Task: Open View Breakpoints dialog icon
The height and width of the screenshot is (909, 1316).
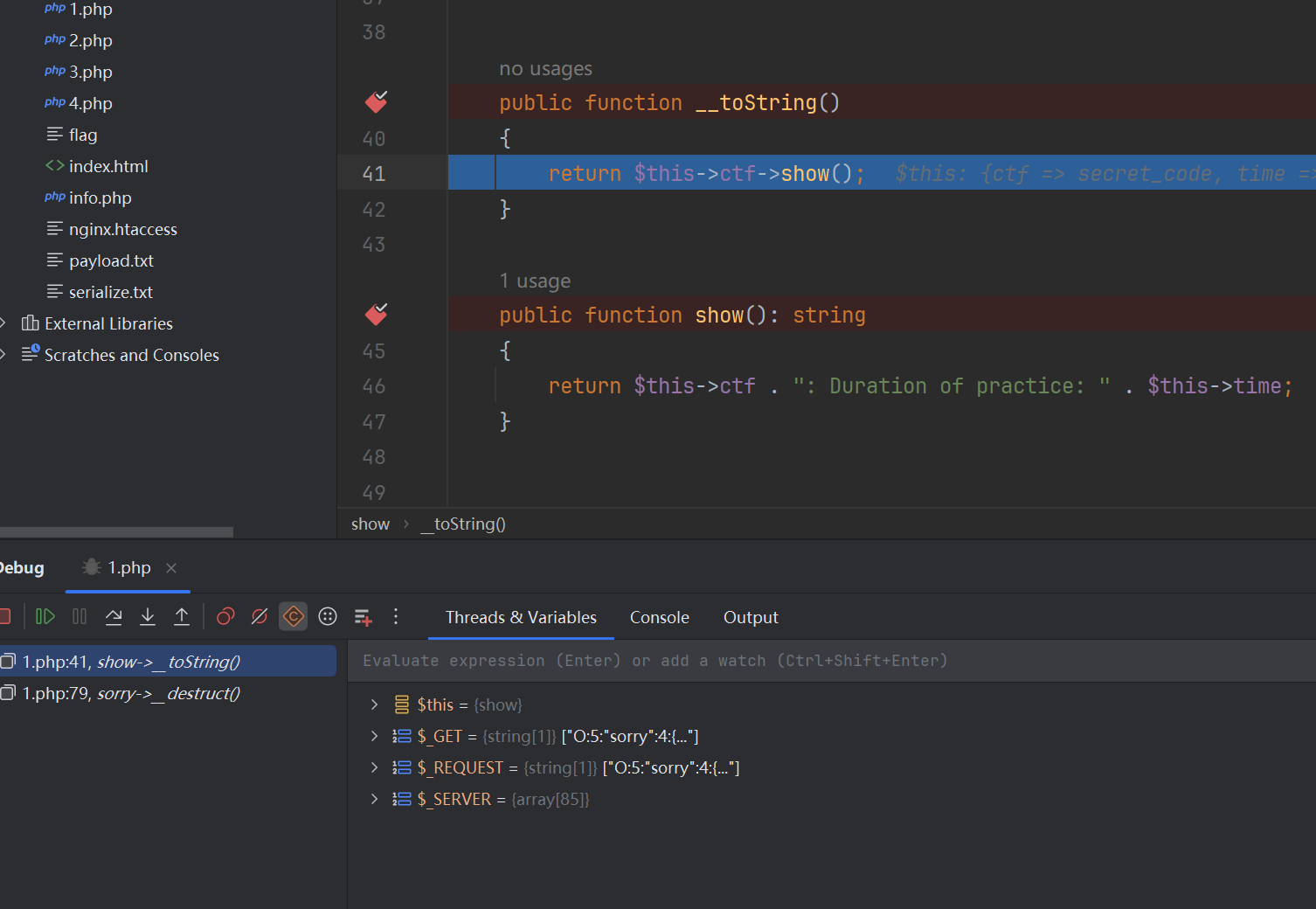Action: coord(225,617)
